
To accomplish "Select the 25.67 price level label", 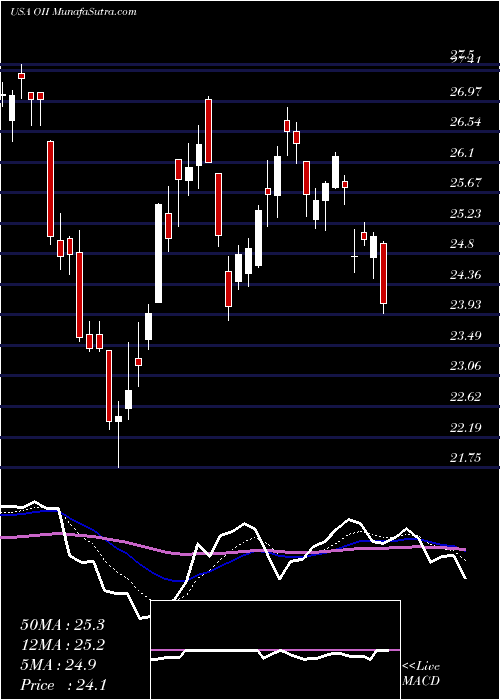I will (x=466, y=183).
